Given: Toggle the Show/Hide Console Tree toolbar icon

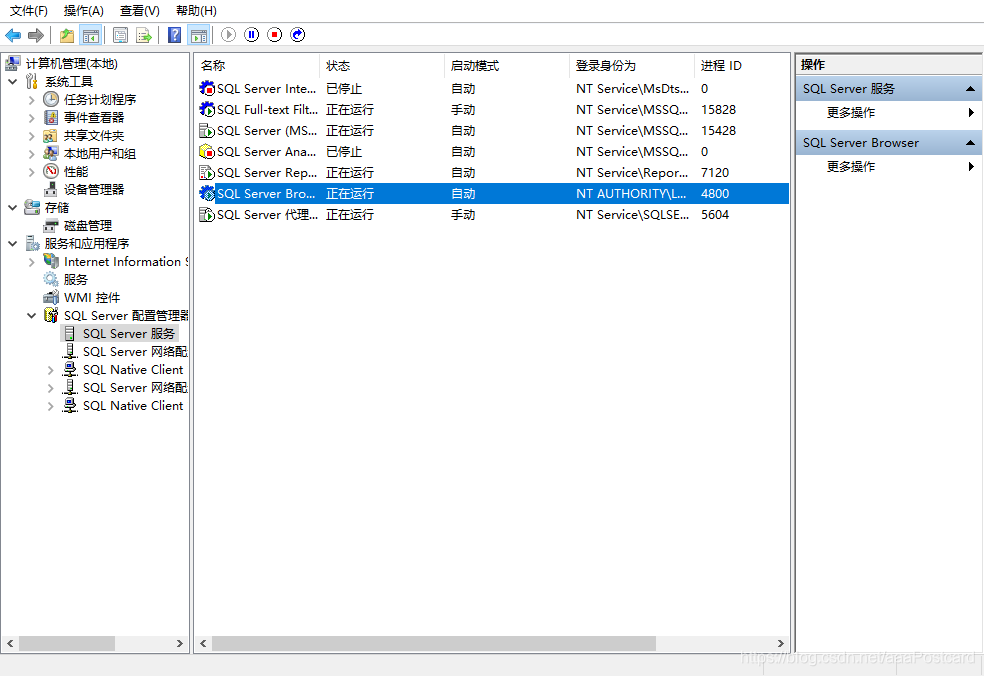Looking at the screenshot, I should point(91,35).
